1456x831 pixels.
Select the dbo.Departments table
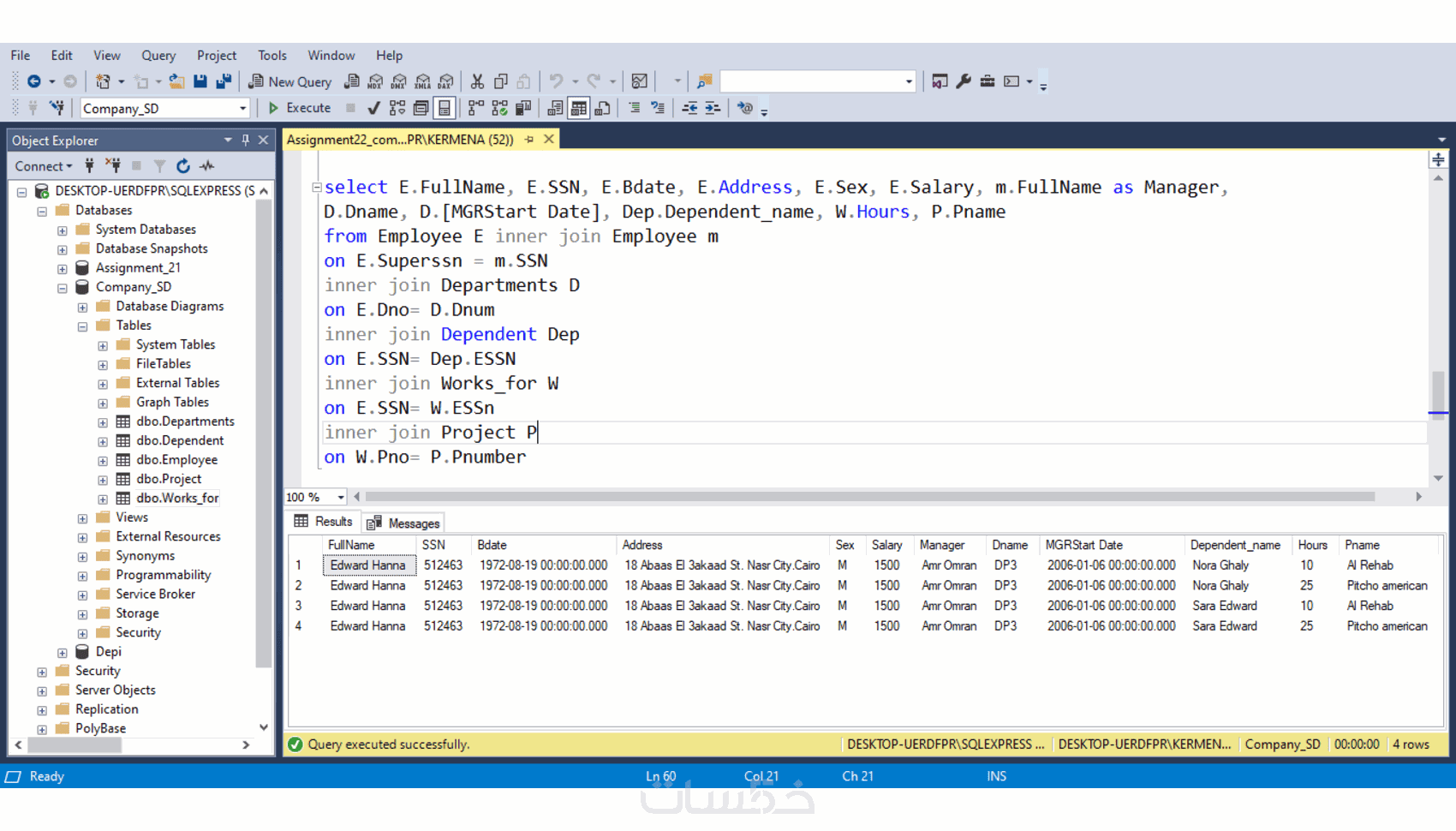pos(185,421)
